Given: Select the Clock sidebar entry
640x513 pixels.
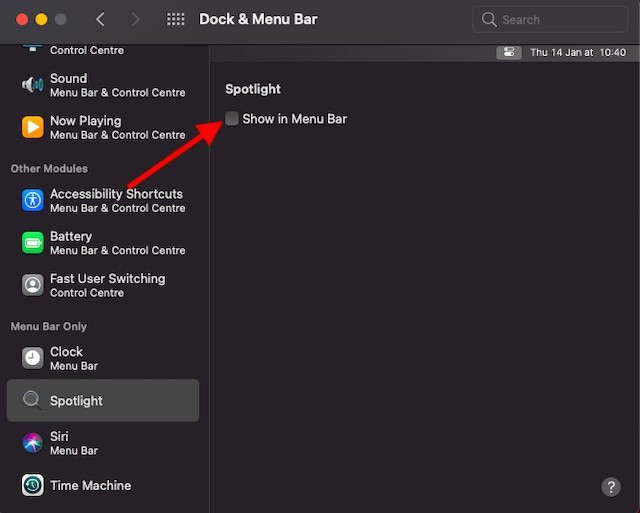Looking at the screenshot, I should [103, 358].
